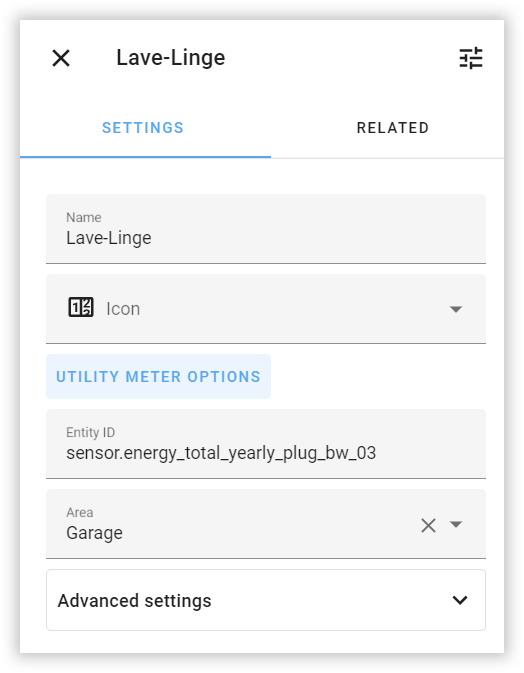Click the Lave-Linge dialog title
The width and height of the screenshot is (524, 673).
pos(171,58)
